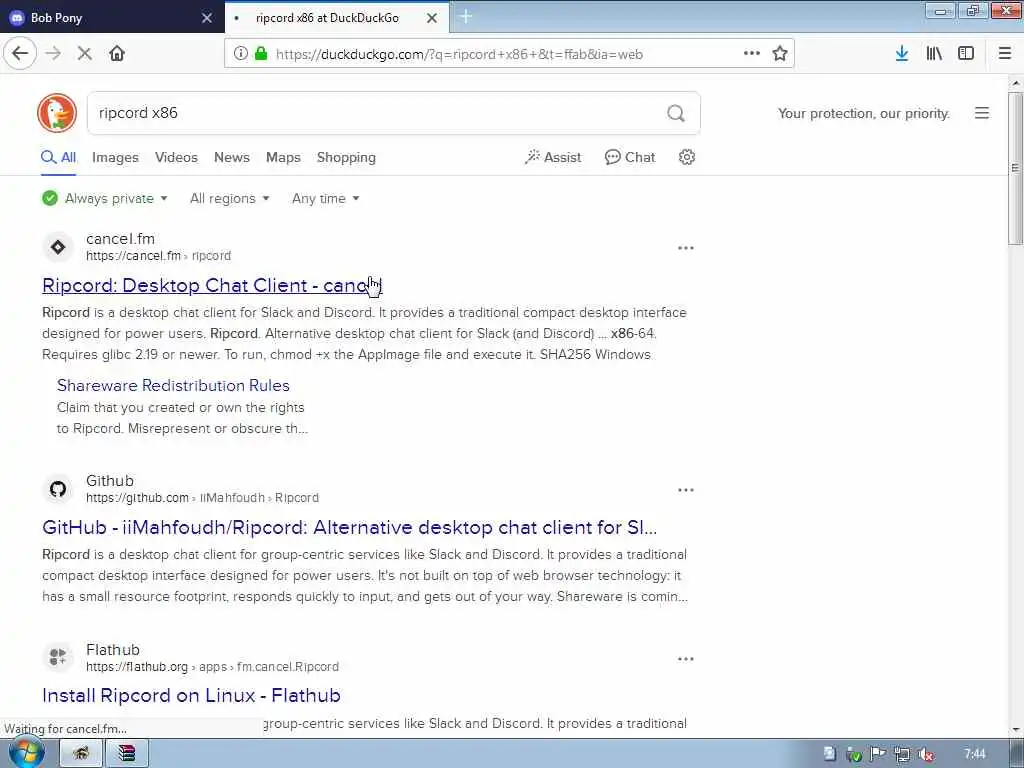This screenshot has height=768, width=1024.
Task: Open Shareware Redistribution Rules link
Action: (173, 385)
